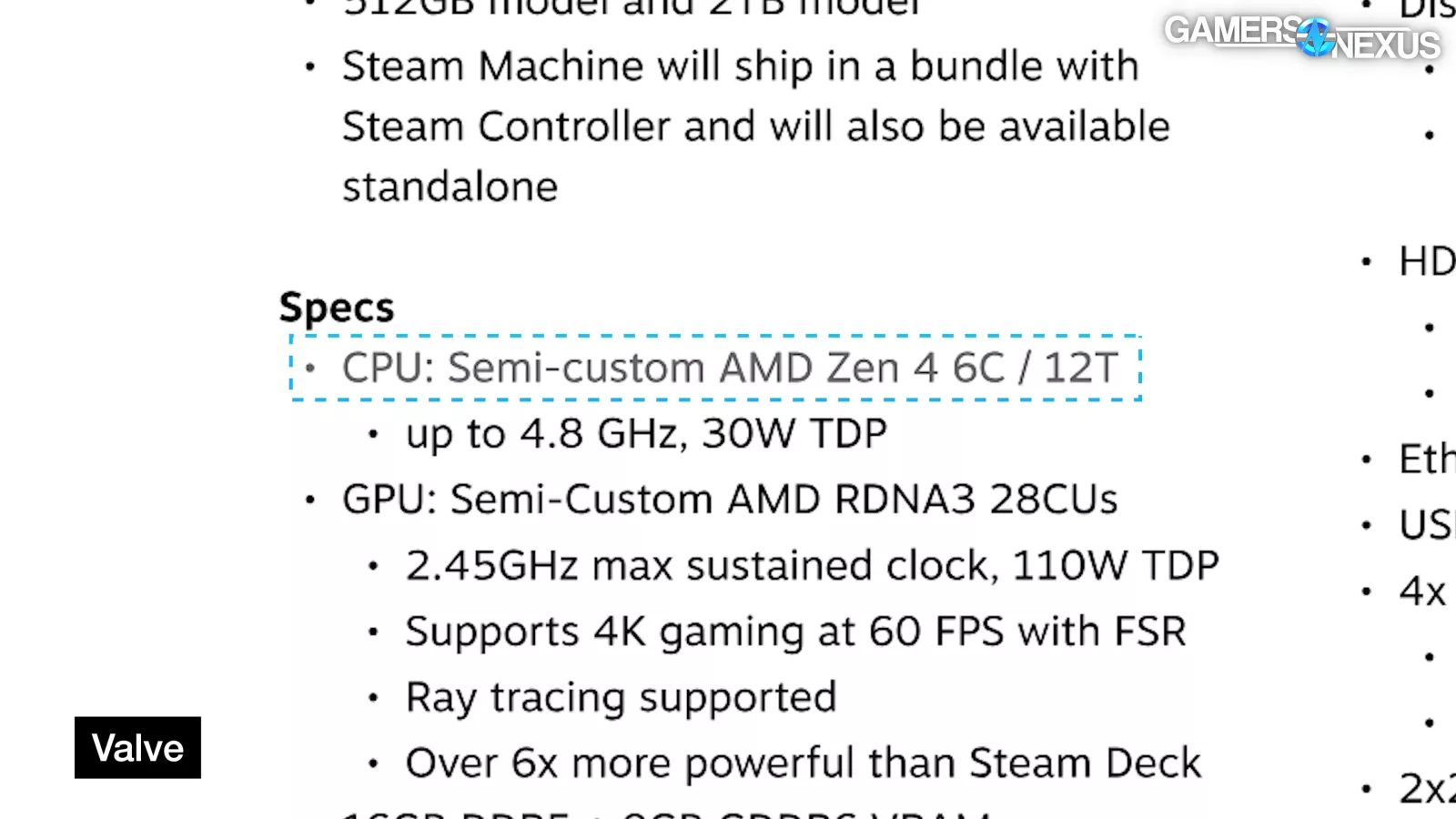
Task: Click 'Supports 4K gaming at 60 FPS with FSR'
Action: (795, 632)
